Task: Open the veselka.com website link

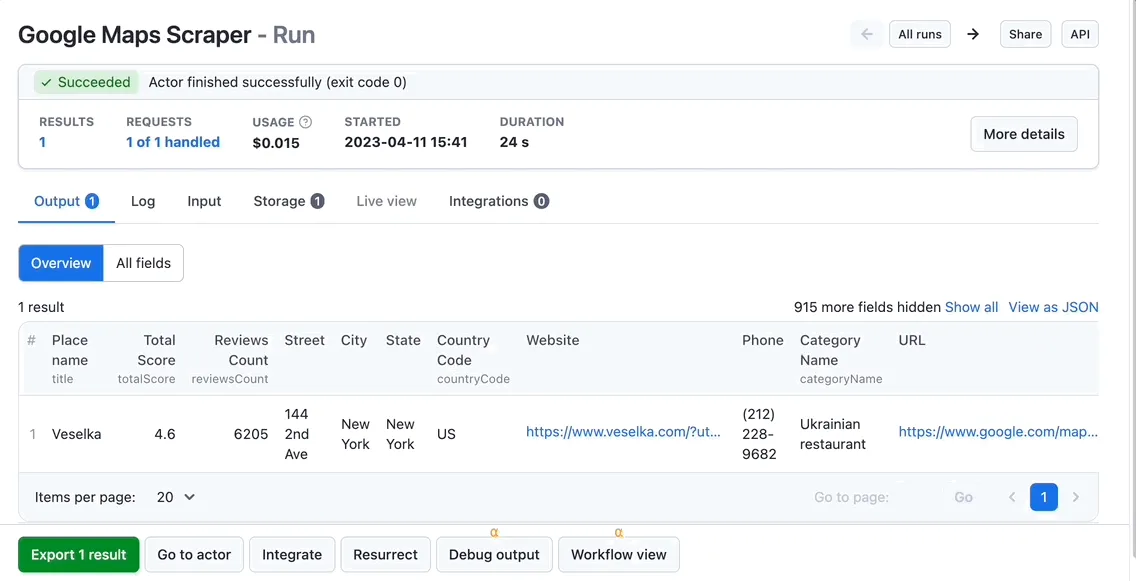Action: (x=623, y=432)
